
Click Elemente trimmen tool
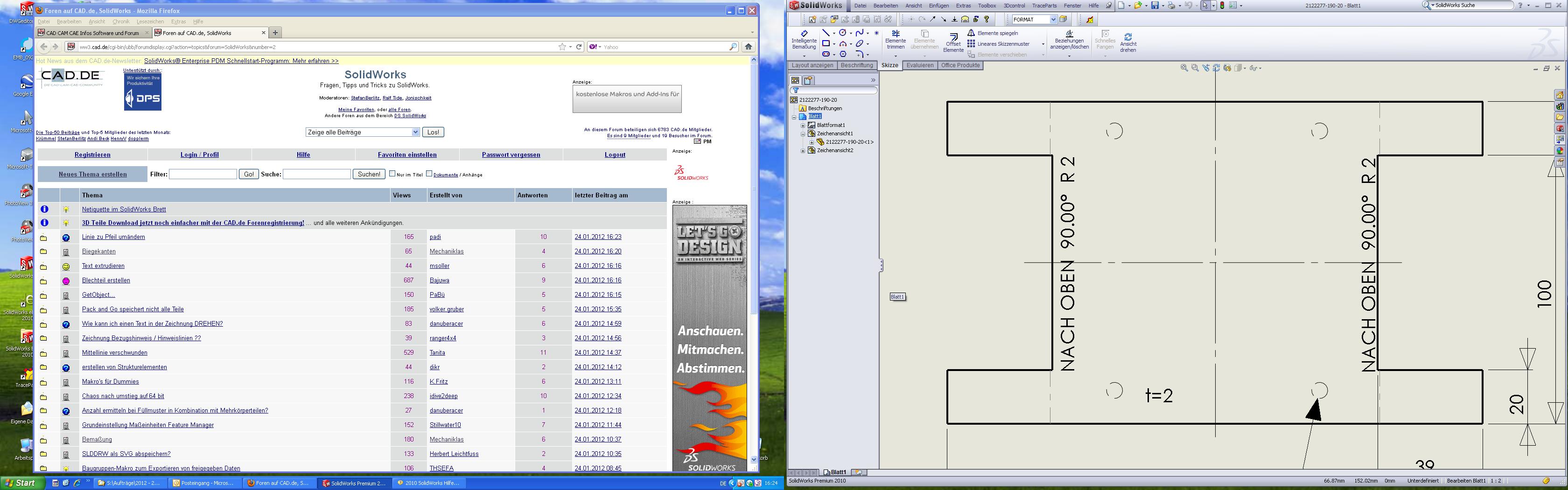pos(896,40)
